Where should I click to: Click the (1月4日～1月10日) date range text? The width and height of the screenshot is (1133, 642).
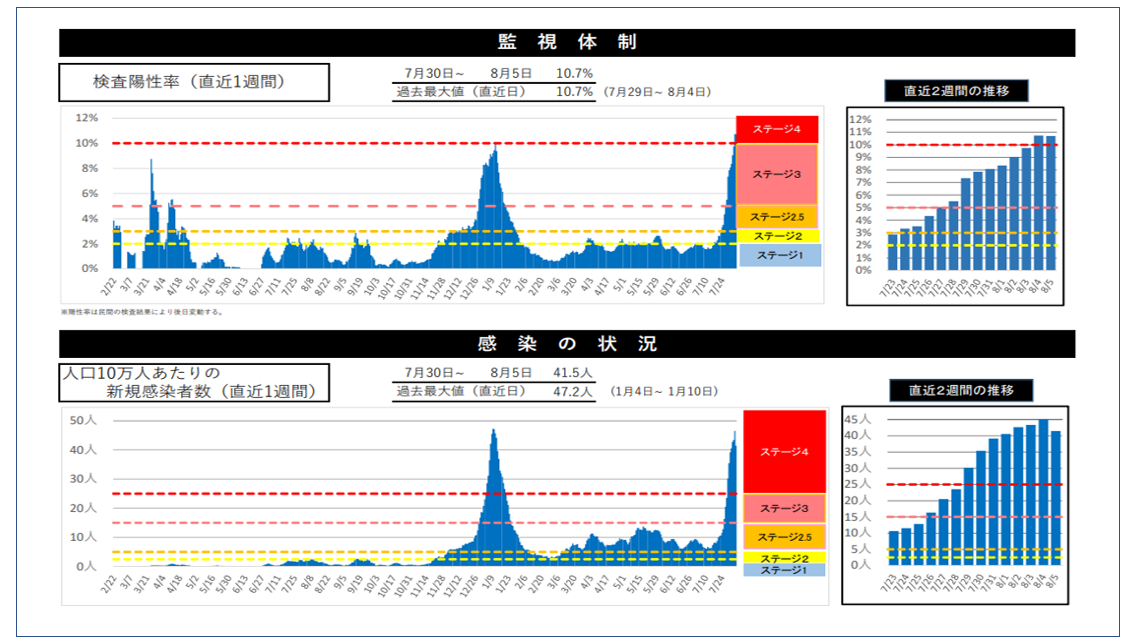pyautogui.click(x=663, y=391)
